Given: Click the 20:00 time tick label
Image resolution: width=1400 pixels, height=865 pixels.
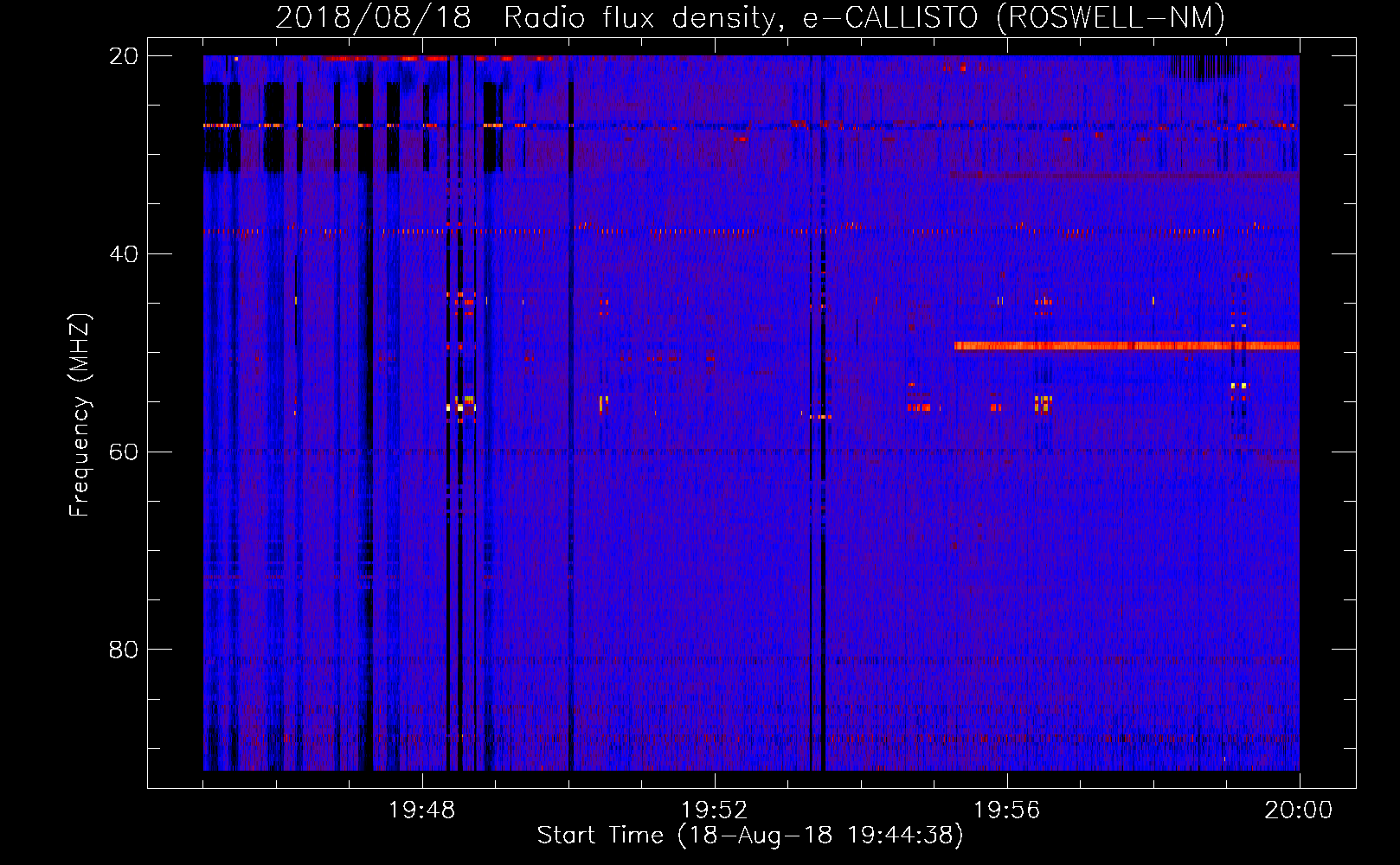Looking at the screenshot, I should pyautogui.click(x=1299, y=811).
